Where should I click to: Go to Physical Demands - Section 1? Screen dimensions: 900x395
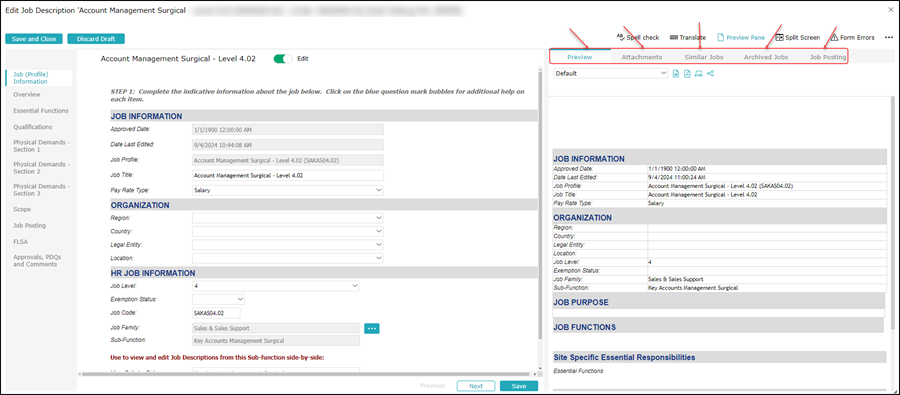point(41,146)
